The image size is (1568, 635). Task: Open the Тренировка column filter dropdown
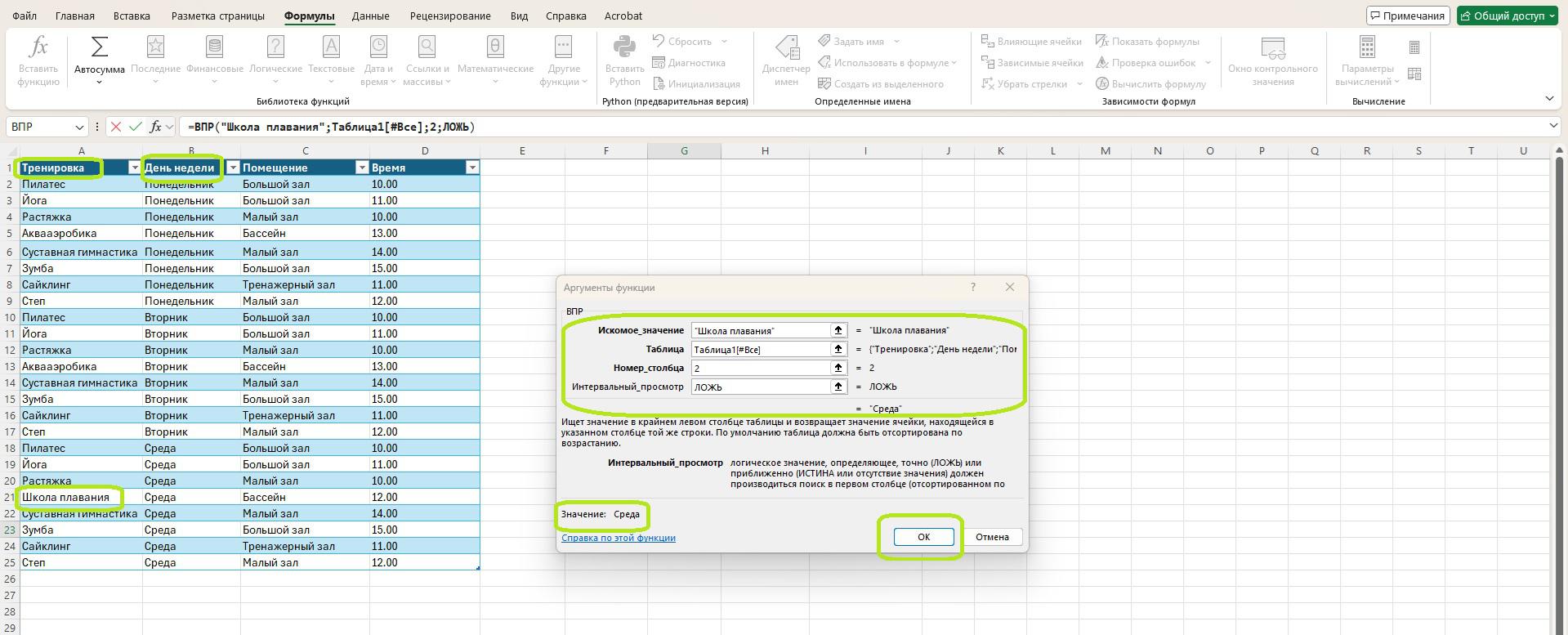click(135, 168)
